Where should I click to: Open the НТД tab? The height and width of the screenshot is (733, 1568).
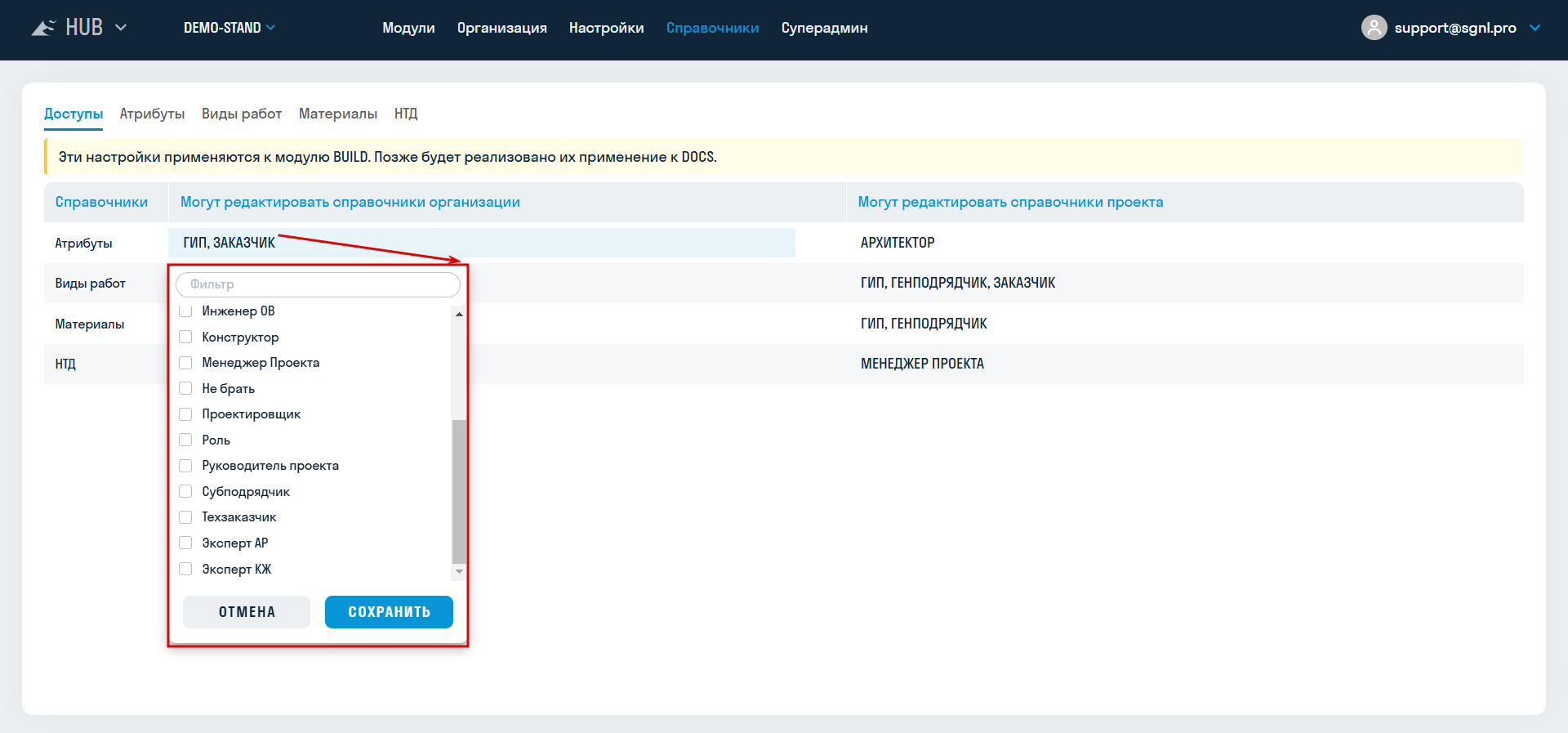pyautogui.click(x=406, y=114)
